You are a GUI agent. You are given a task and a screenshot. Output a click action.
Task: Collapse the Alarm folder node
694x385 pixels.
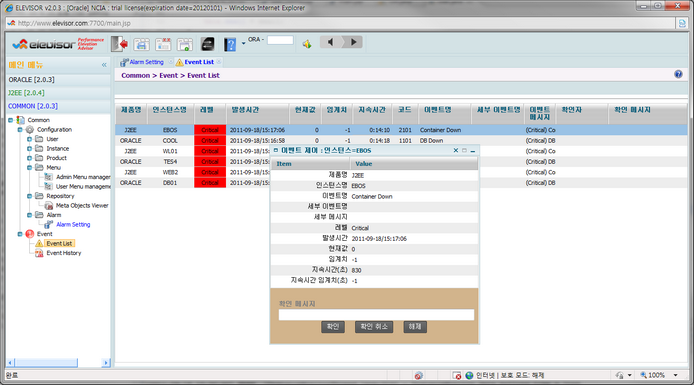(29, 215)
